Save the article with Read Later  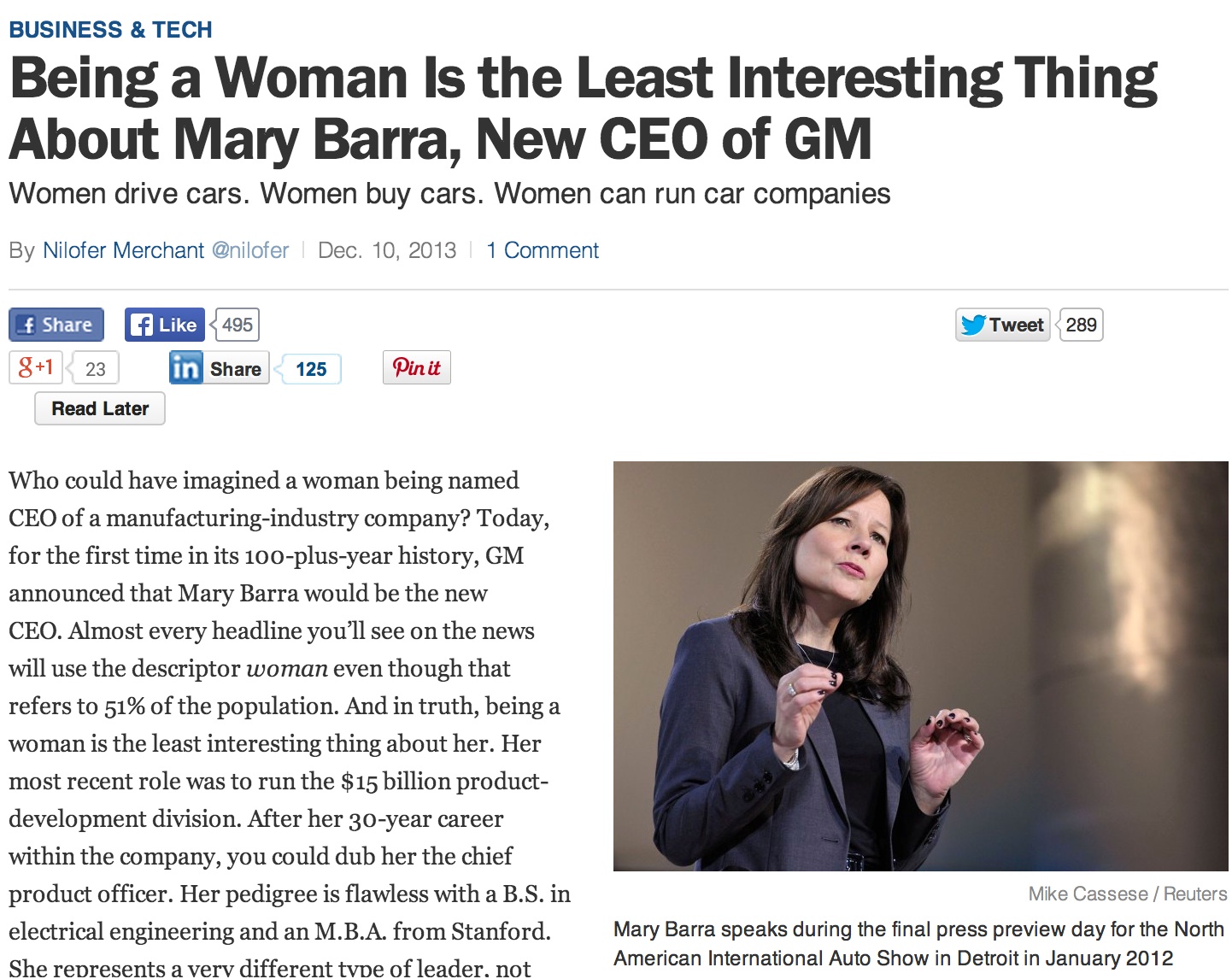coord(100,408)
